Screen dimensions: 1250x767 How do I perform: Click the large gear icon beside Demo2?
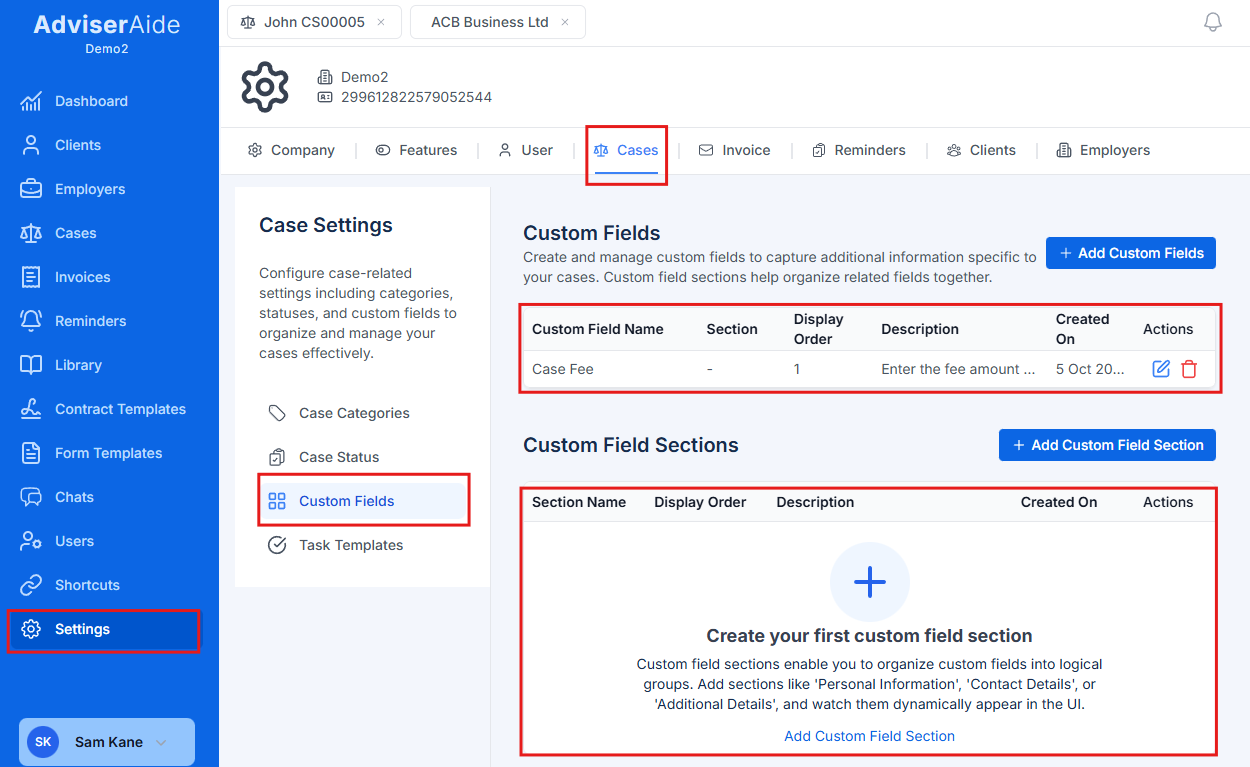click(x=264, y=87)
